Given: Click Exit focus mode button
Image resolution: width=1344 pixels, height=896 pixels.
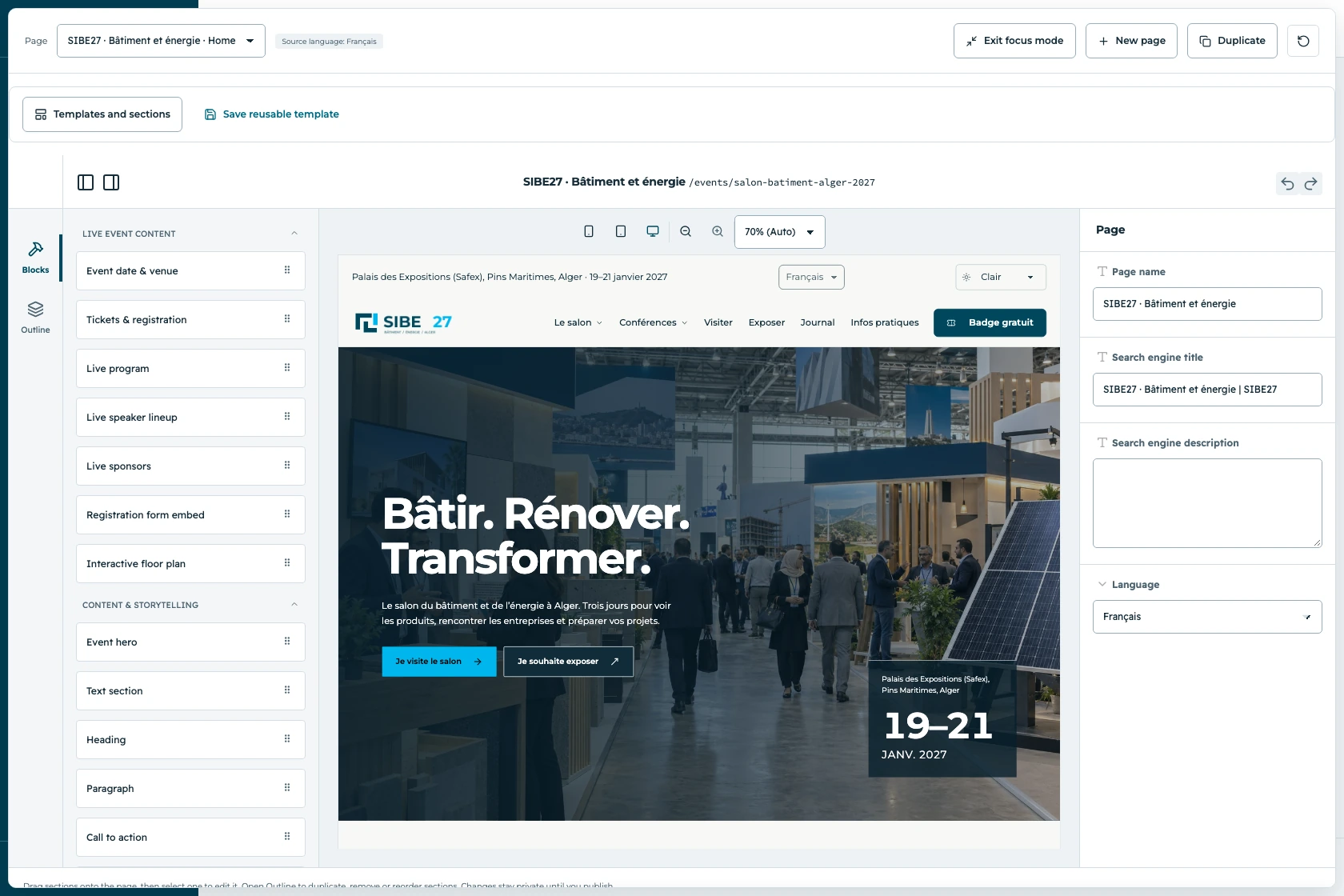Looking at the screenshot, I should (x=1014, y=41).
